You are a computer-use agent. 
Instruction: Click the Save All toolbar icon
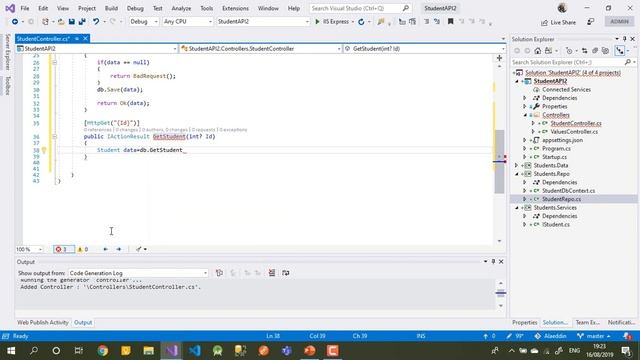(82, 22)
